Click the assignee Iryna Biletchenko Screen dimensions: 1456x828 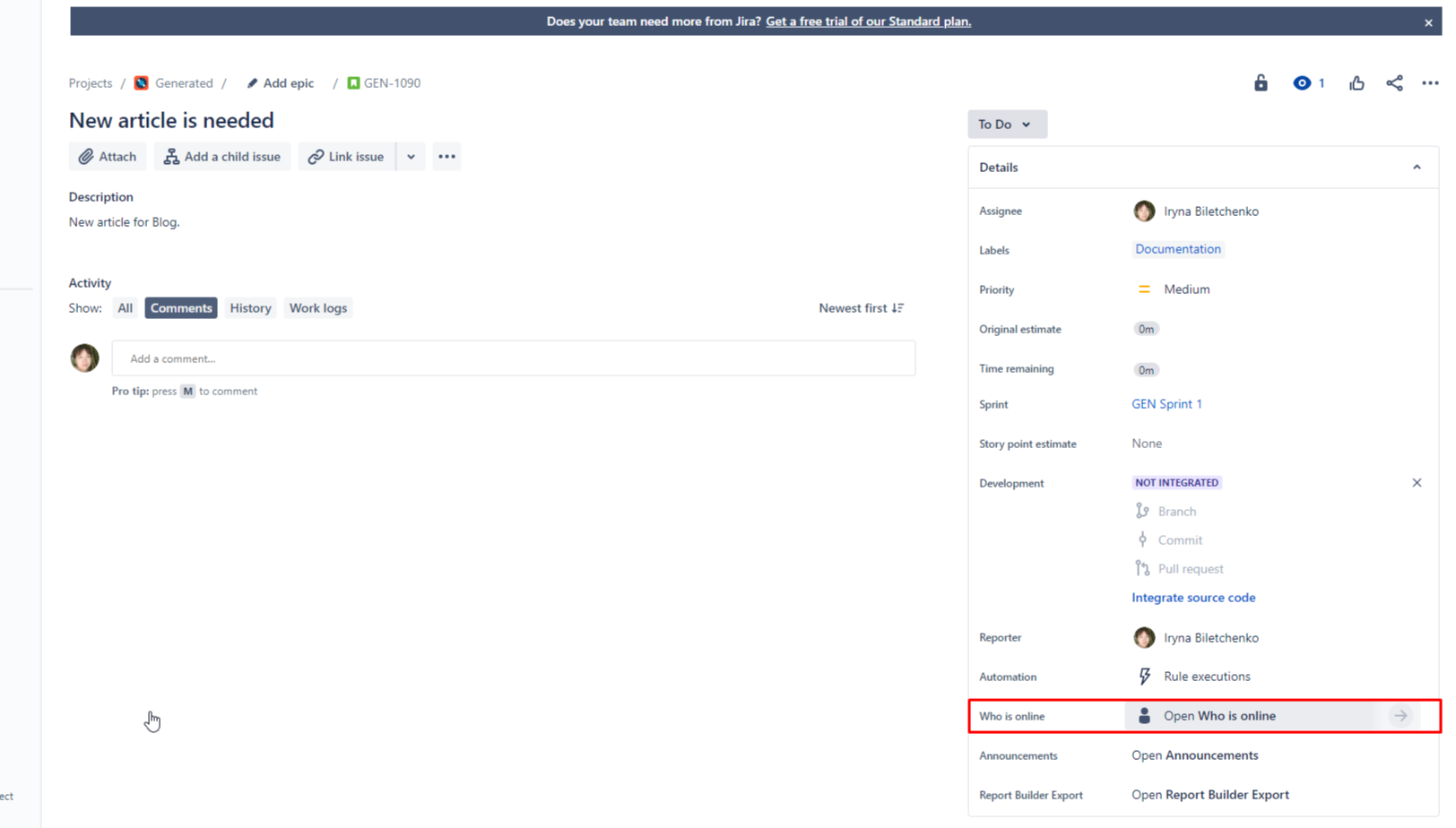tap(1211, 211)
